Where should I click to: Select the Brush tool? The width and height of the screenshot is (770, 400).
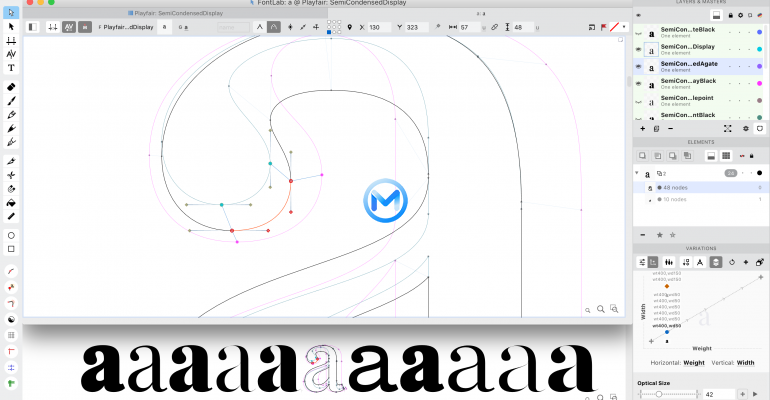pos(11,101)
